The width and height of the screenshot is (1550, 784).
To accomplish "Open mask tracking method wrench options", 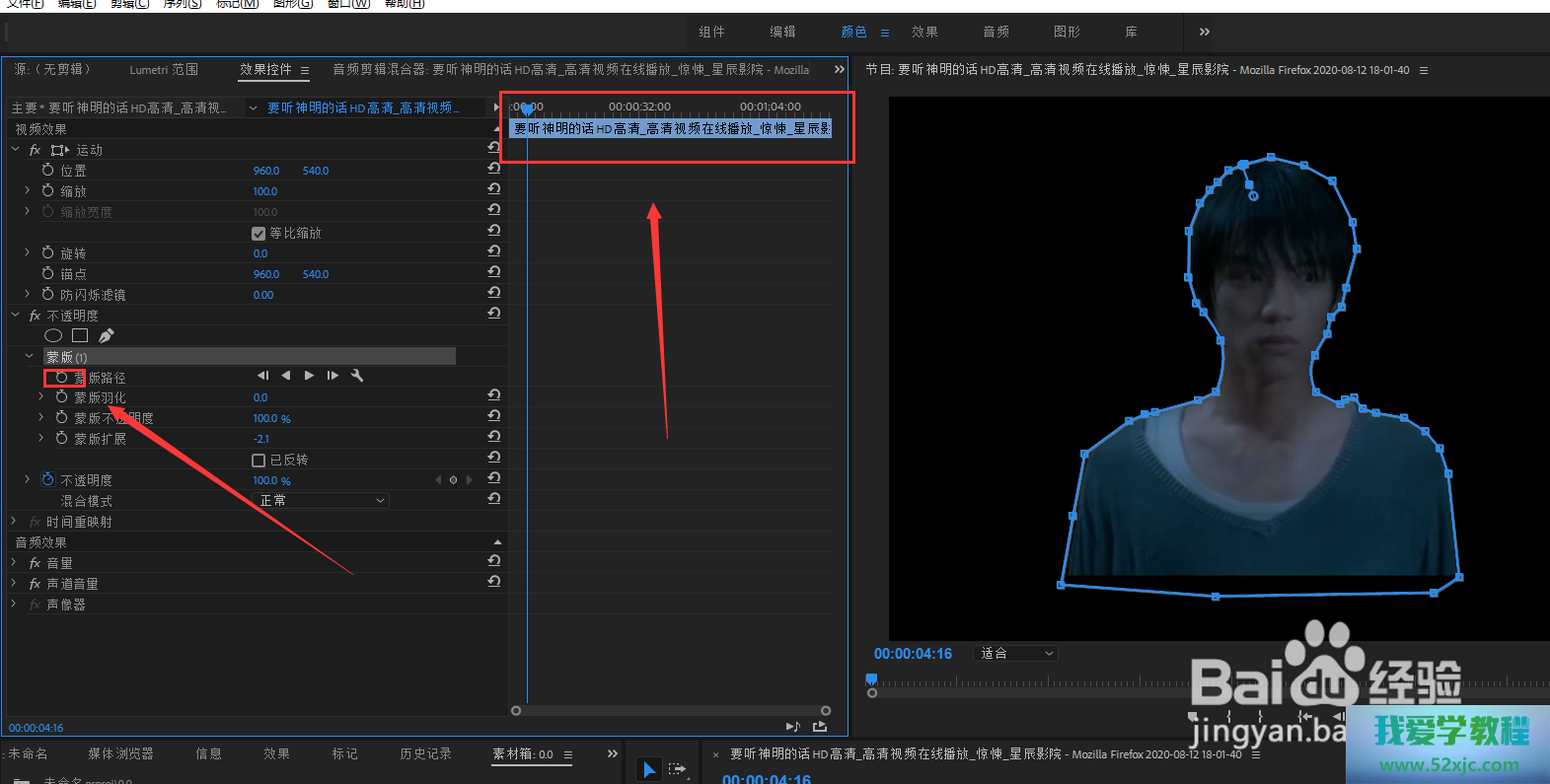I will 357,376.
